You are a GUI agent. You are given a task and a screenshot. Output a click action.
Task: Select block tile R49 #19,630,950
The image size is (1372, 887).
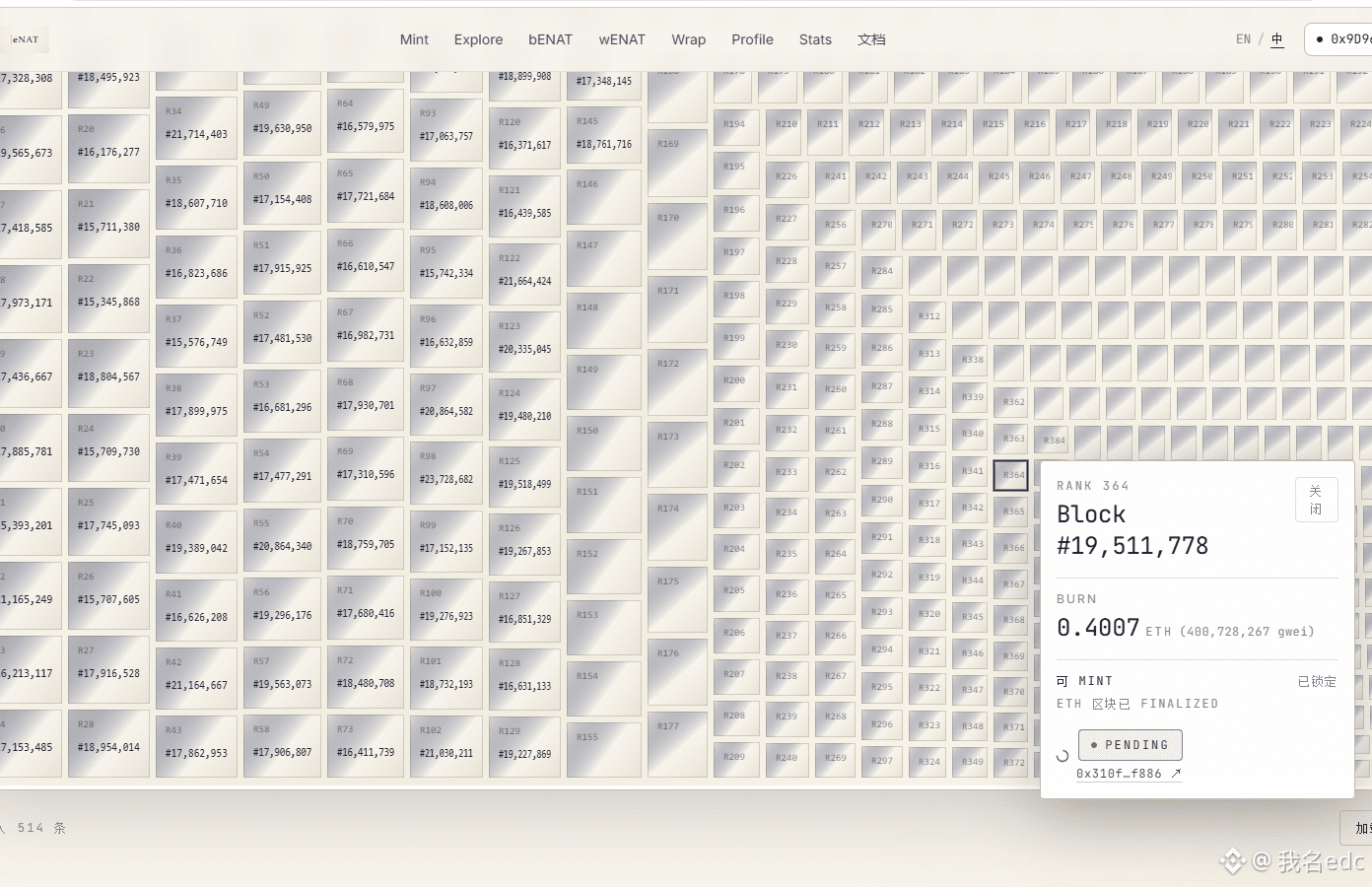(x=282, y=123)
